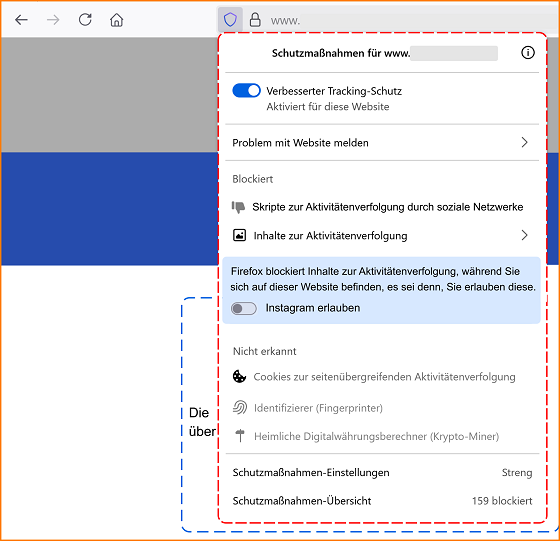Reload the current page
Screen dimensions: 560x541
(85, 20)
